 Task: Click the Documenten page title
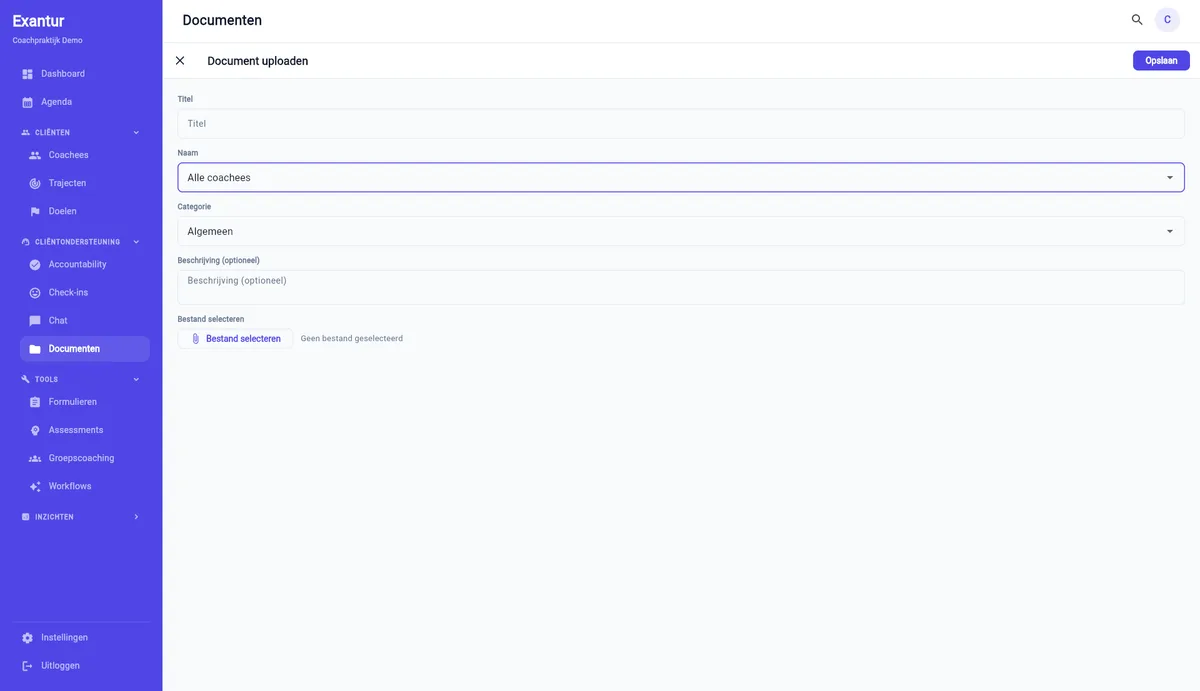222,20
